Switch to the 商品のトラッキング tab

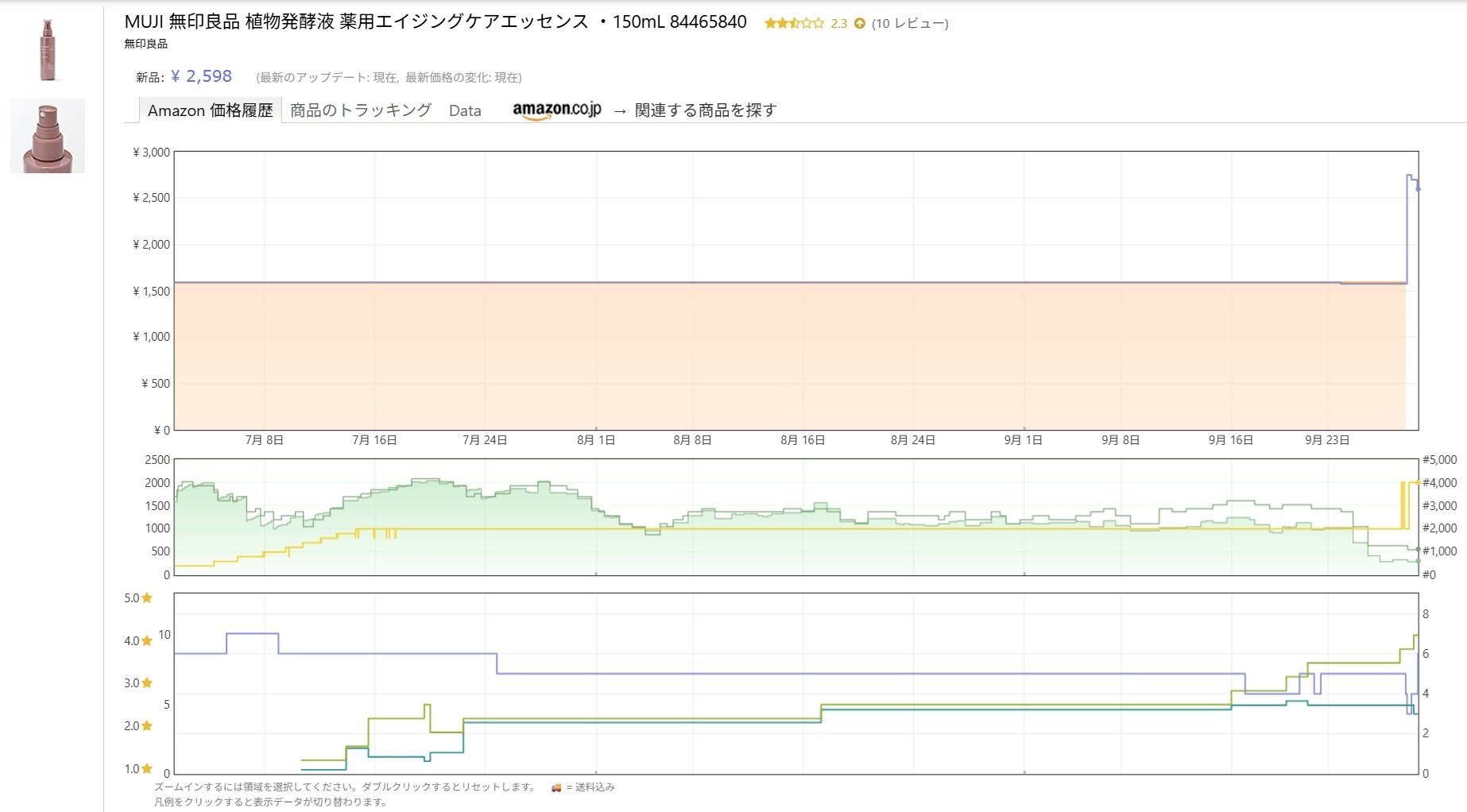pos(361,110)
